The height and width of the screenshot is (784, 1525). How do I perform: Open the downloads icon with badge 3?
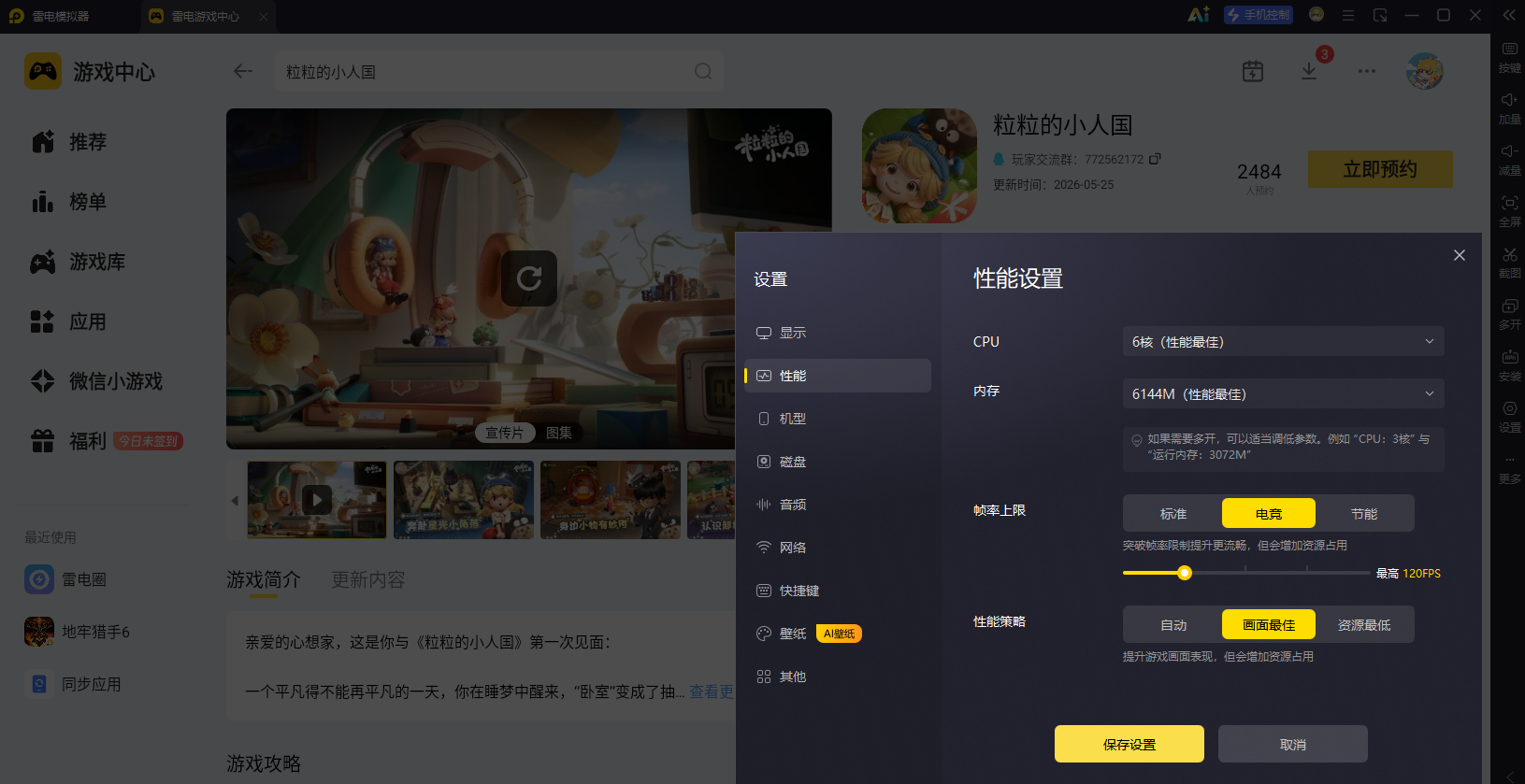pos(1310,71)
